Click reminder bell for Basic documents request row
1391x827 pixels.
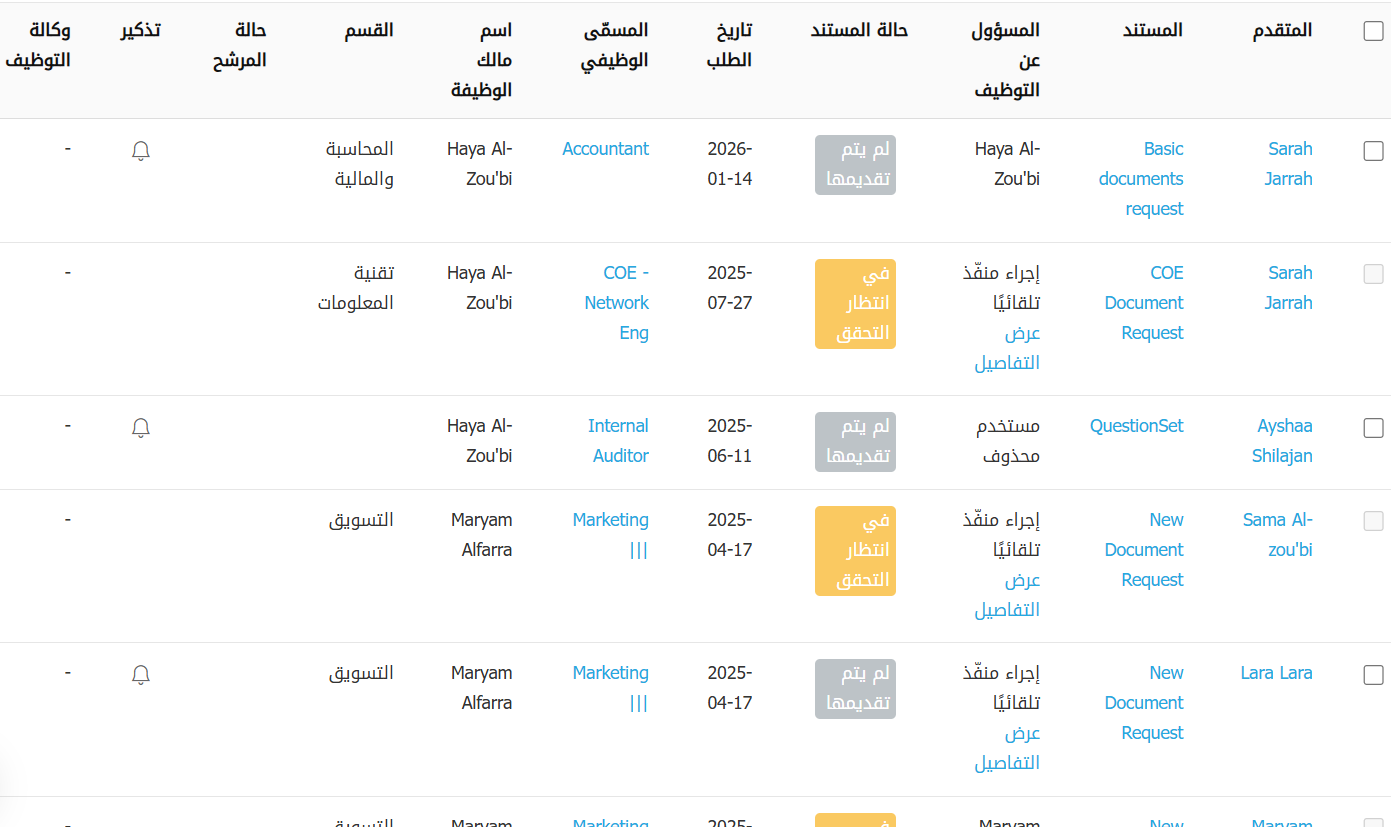point(141,151)
